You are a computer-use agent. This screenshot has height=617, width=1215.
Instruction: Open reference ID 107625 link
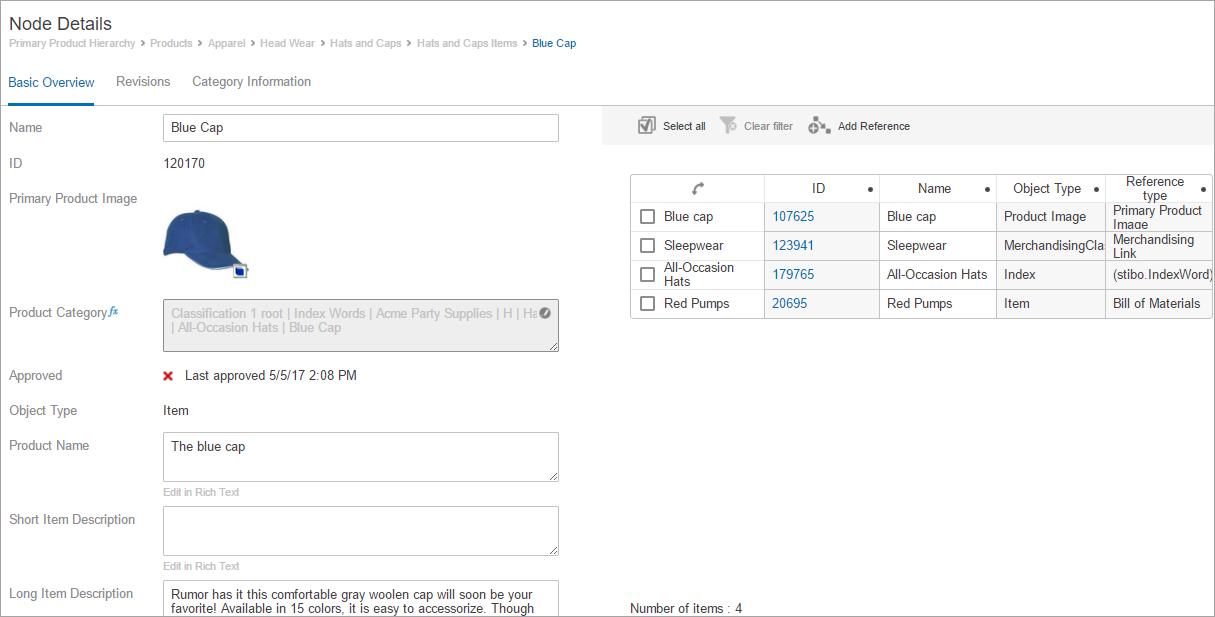tap(793, 217)
